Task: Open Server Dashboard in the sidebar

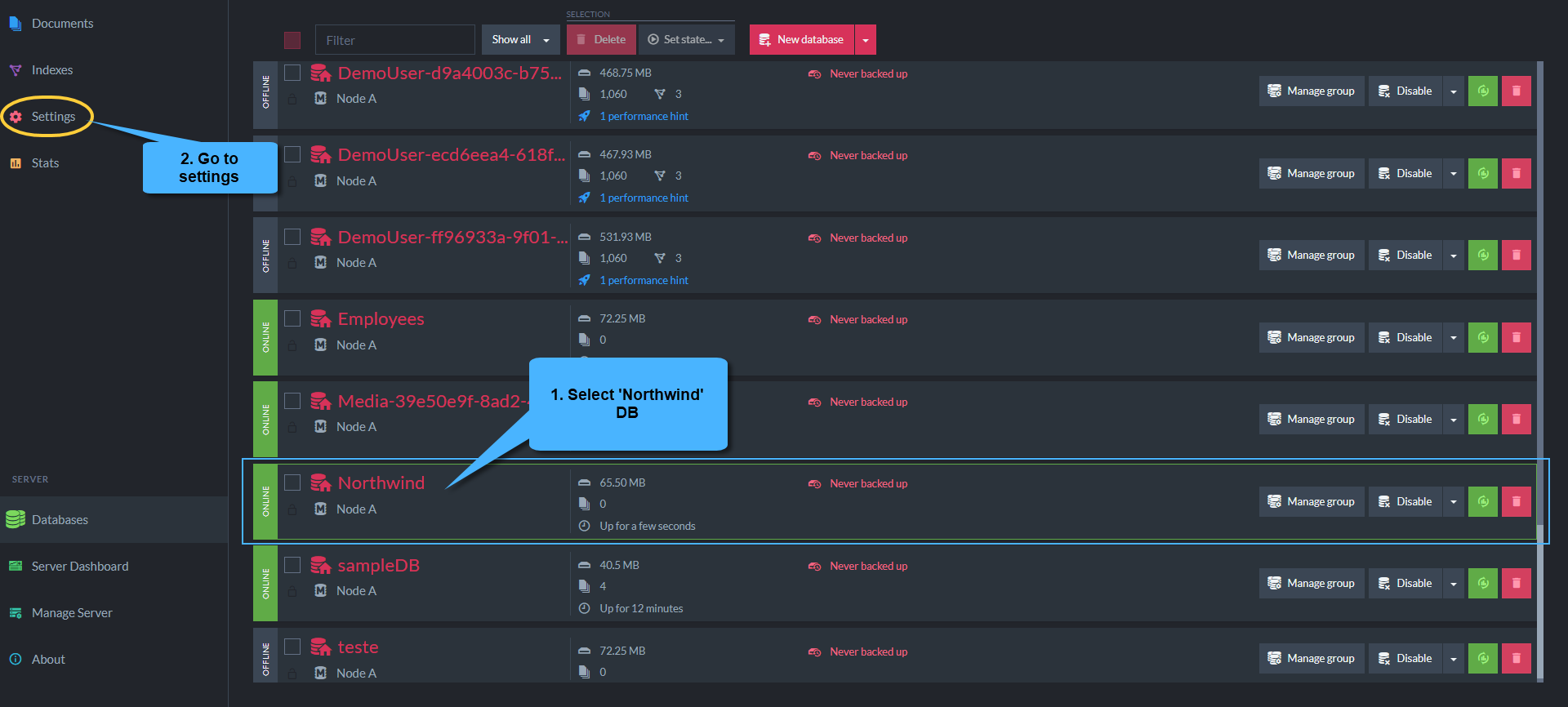Action: coord(80,566)
